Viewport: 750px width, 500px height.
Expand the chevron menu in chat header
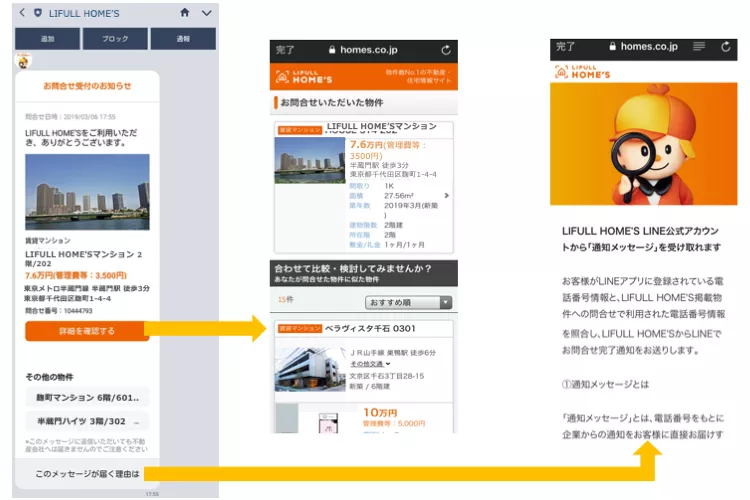tap(206, 13)
